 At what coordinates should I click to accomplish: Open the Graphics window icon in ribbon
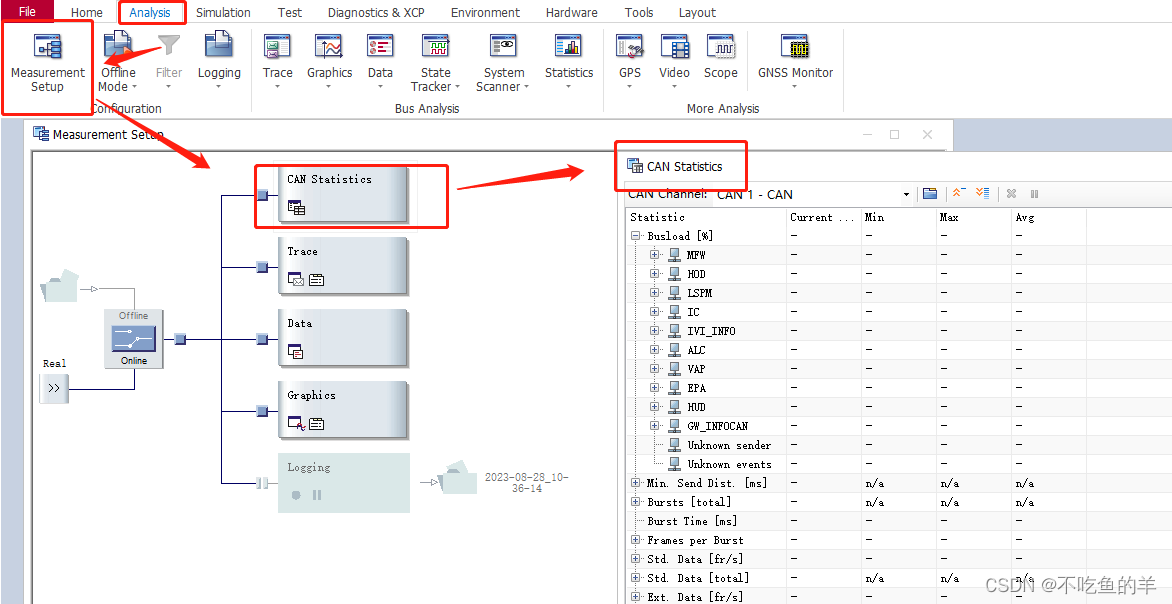(329, 46)
